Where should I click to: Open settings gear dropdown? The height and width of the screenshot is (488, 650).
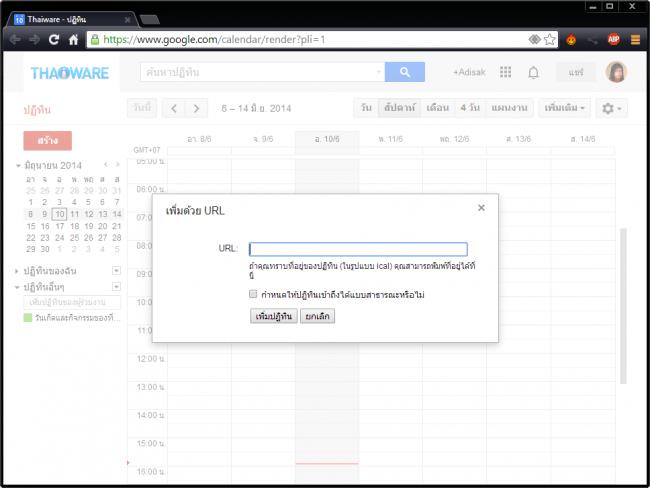click(611, 108)
